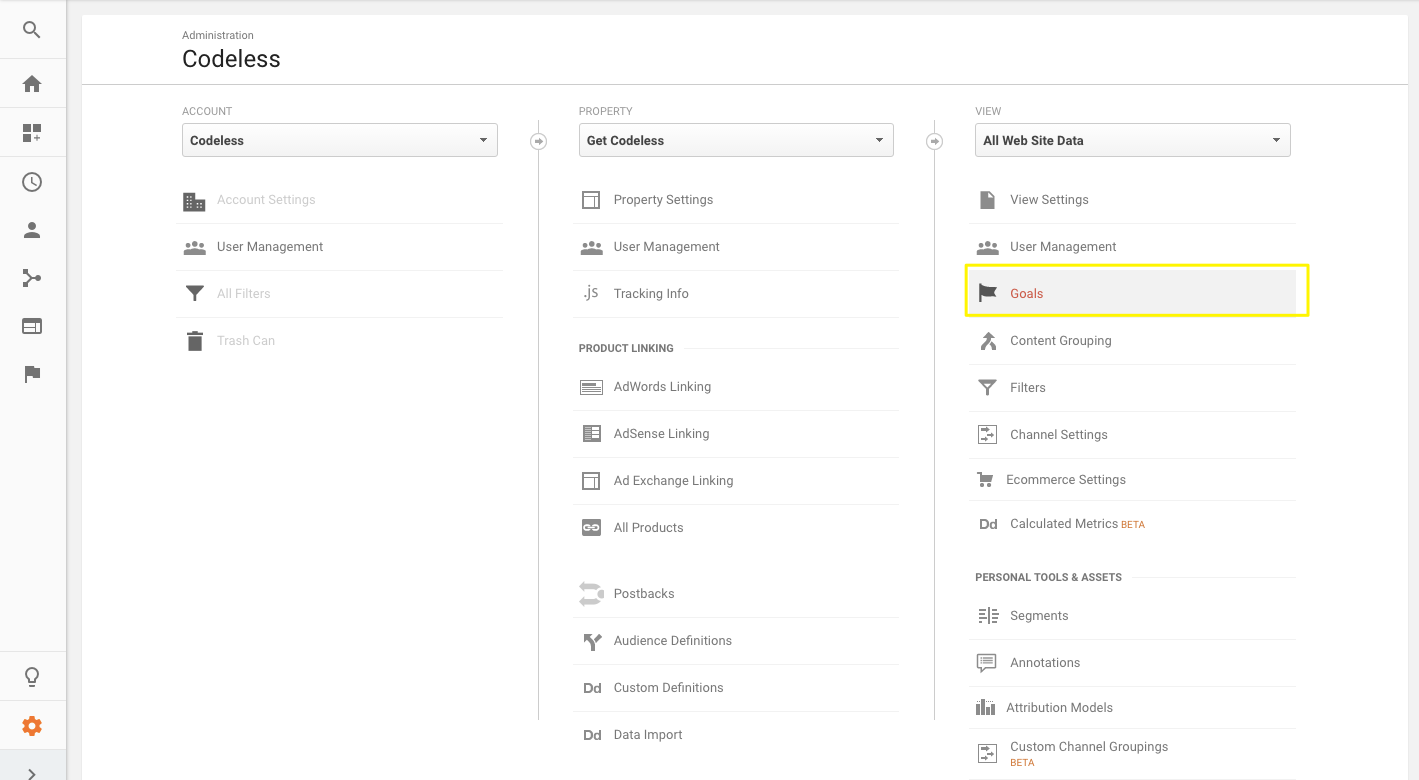Open account-level User Management
This screenshot has height=780, width=1419.
[x=270, y=247]
